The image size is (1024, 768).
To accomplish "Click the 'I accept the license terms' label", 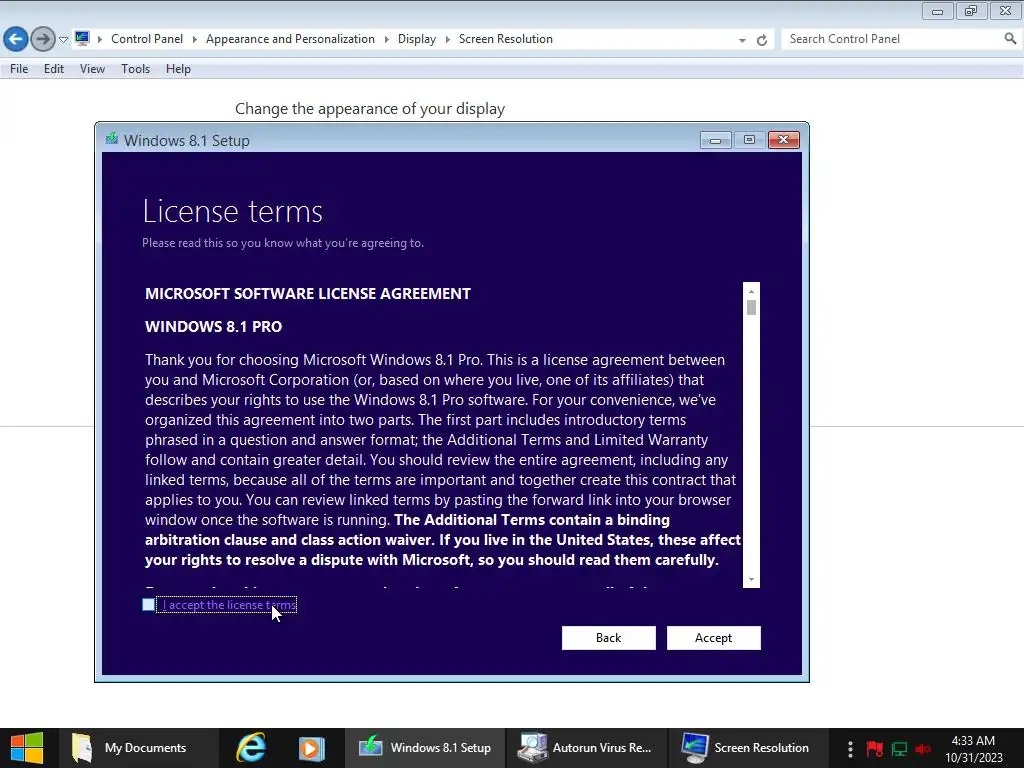I will pyautogui.click(x=229, y=605).
